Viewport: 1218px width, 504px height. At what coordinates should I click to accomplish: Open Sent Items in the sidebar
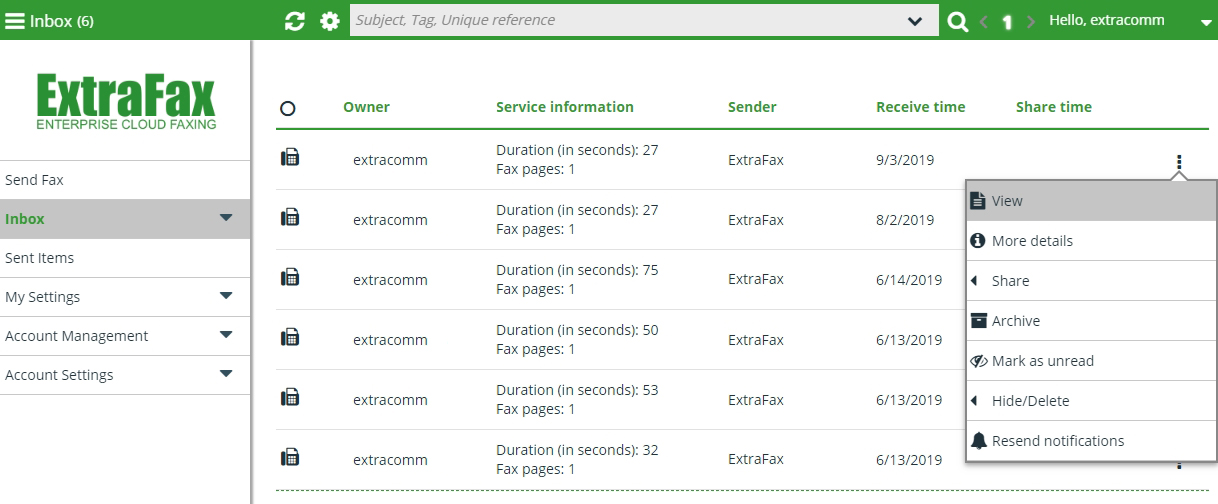tap(125, 258)
